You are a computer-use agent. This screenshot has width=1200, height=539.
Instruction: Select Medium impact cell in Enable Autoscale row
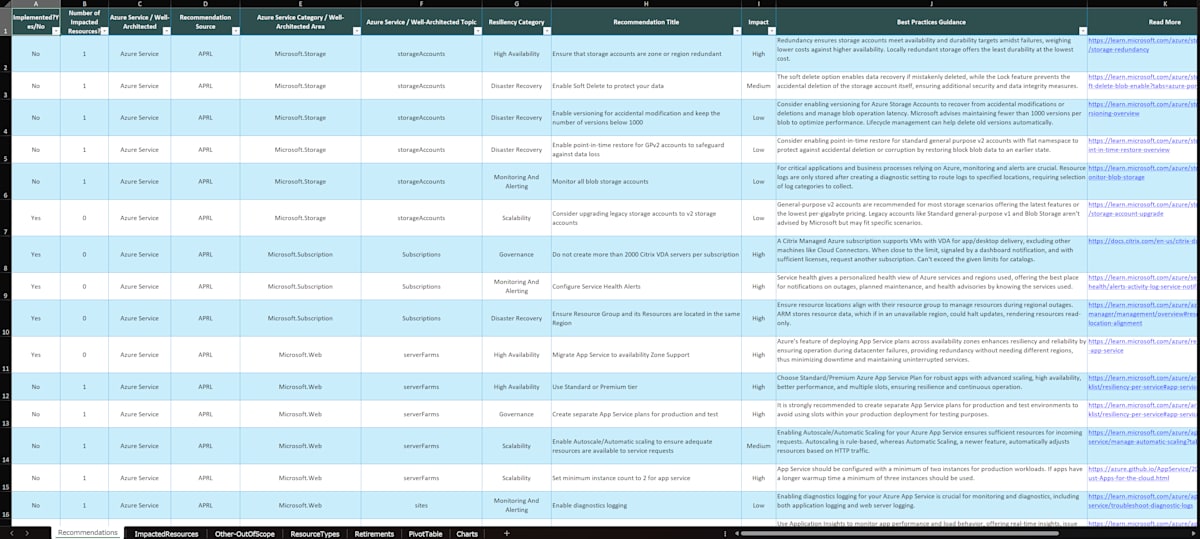coord(758,445)
